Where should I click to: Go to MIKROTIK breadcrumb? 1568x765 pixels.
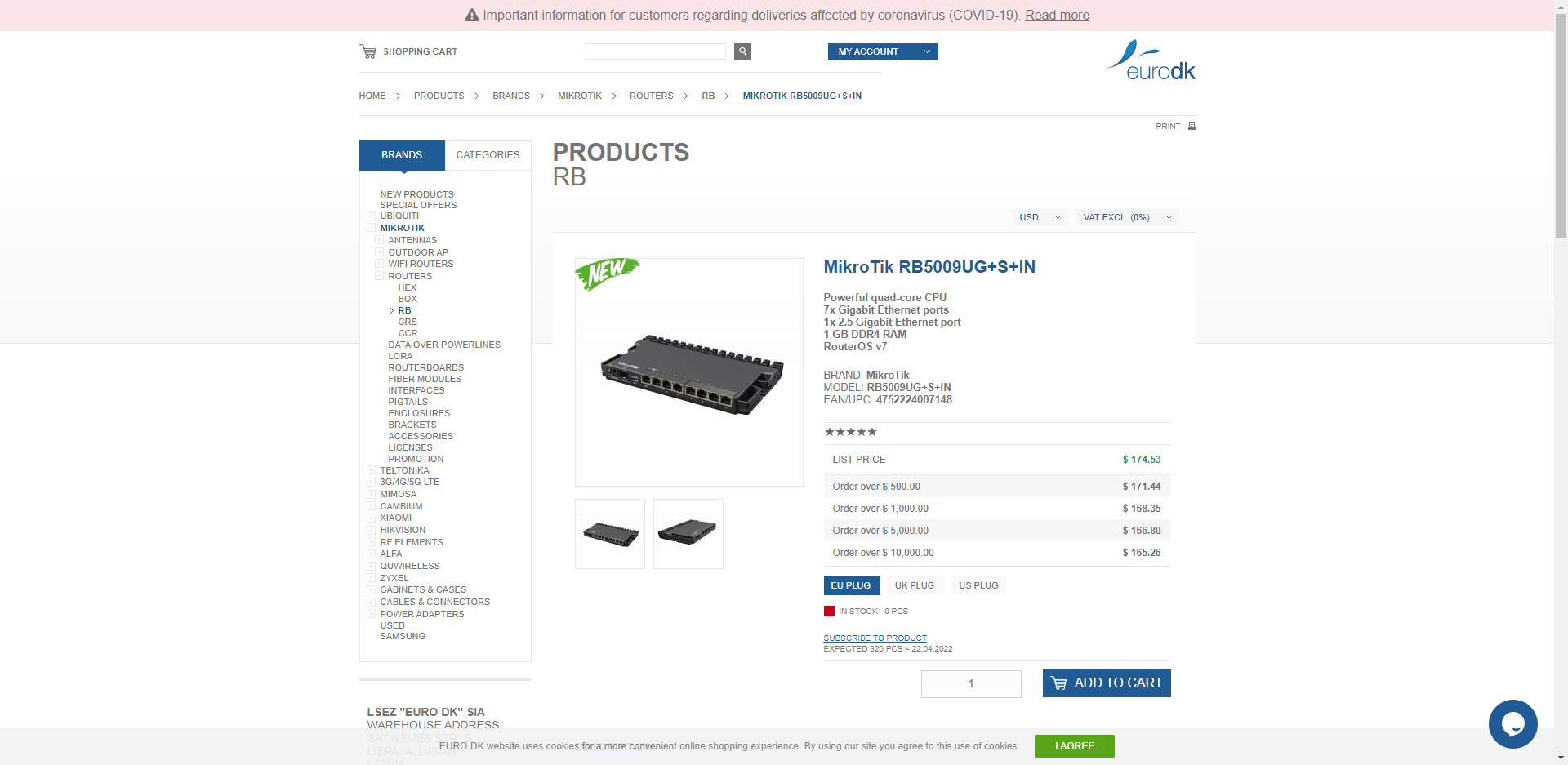[580, 96]
